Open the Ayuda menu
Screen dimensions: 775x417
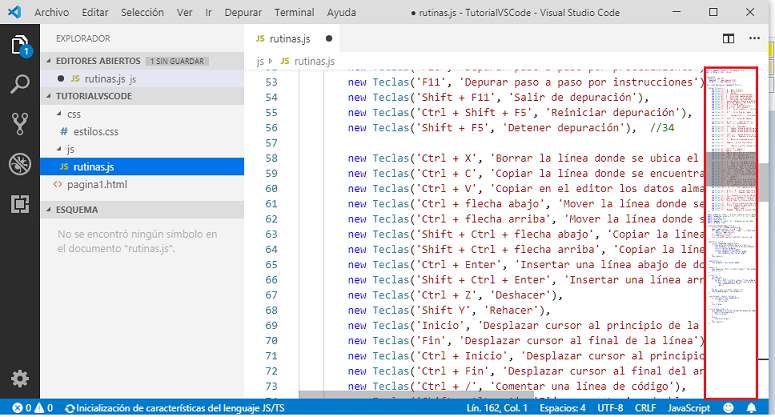[x=341, y=12]
